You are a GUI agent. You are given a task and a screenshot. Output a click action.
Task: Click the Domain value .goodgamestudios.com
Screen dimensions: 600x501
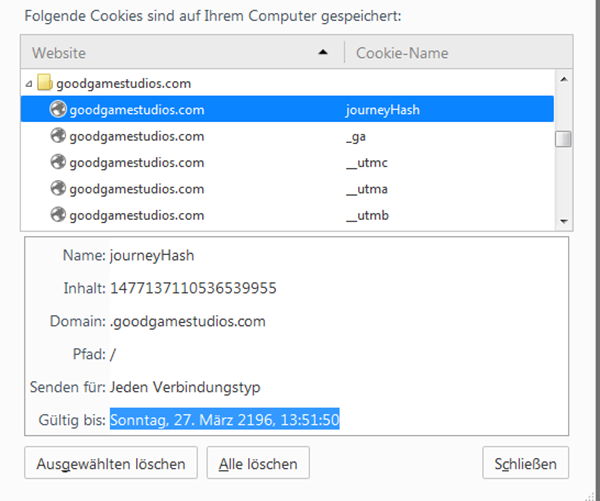pyautogui.click(x=188, y=321)
